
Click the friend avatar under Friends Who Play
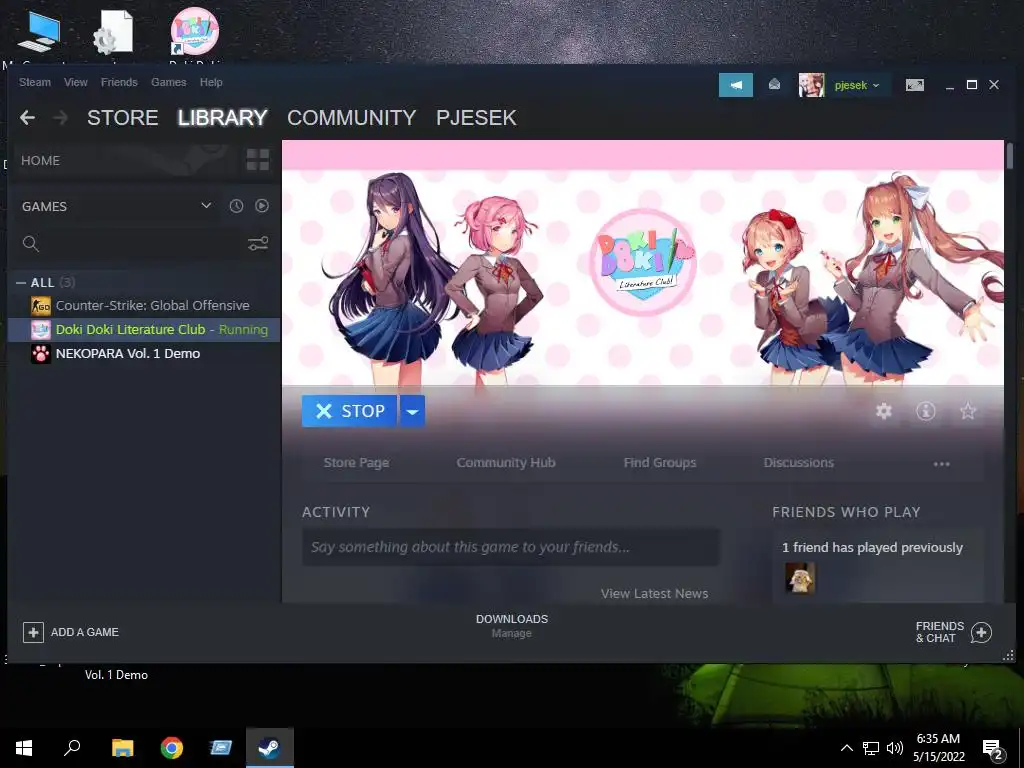pyautogui.click(x=799, y=578)
